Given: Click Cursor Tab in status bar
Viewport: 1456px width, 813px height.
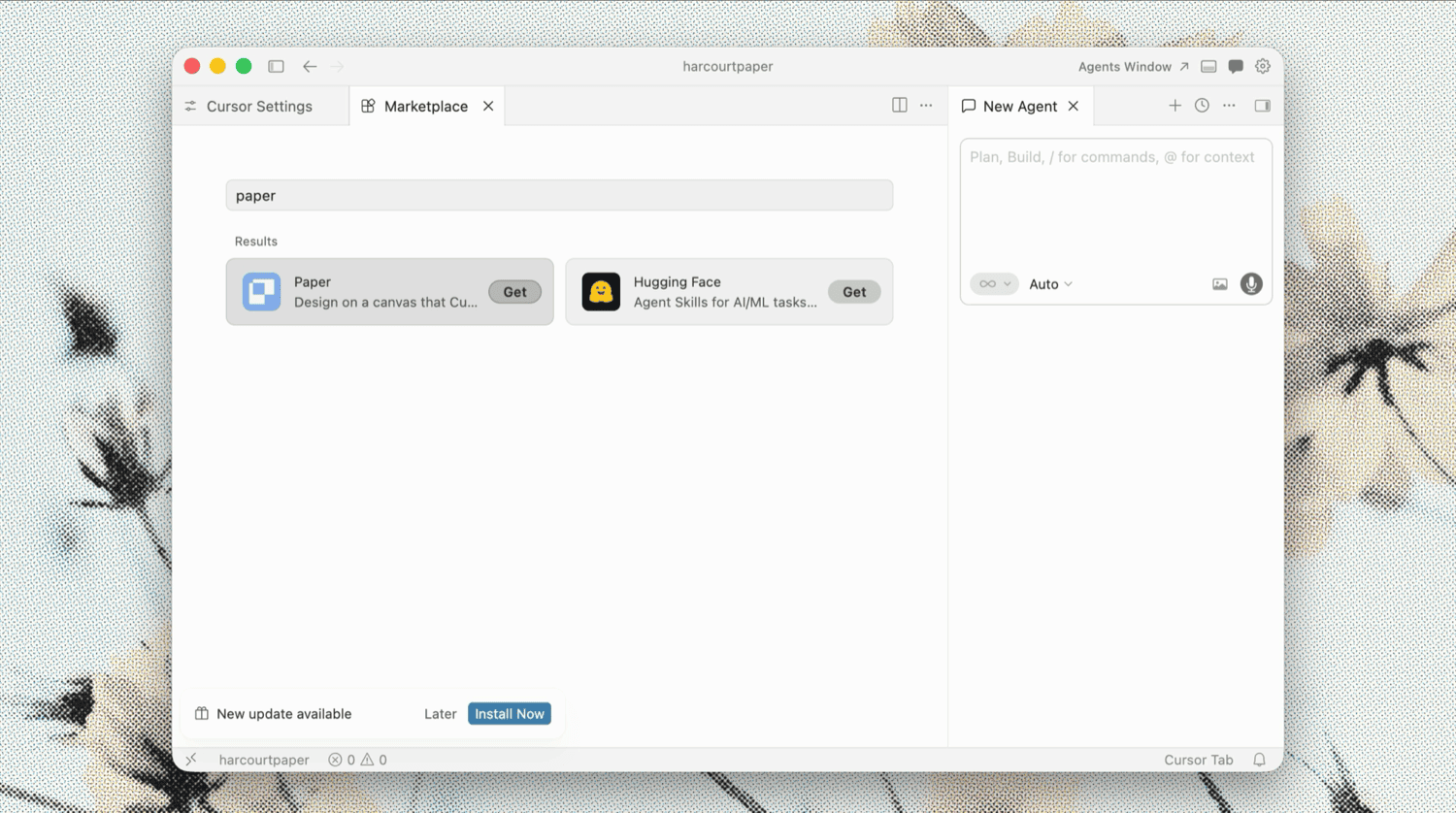Looking at the screenshot, I should (x=1199, y=760).
